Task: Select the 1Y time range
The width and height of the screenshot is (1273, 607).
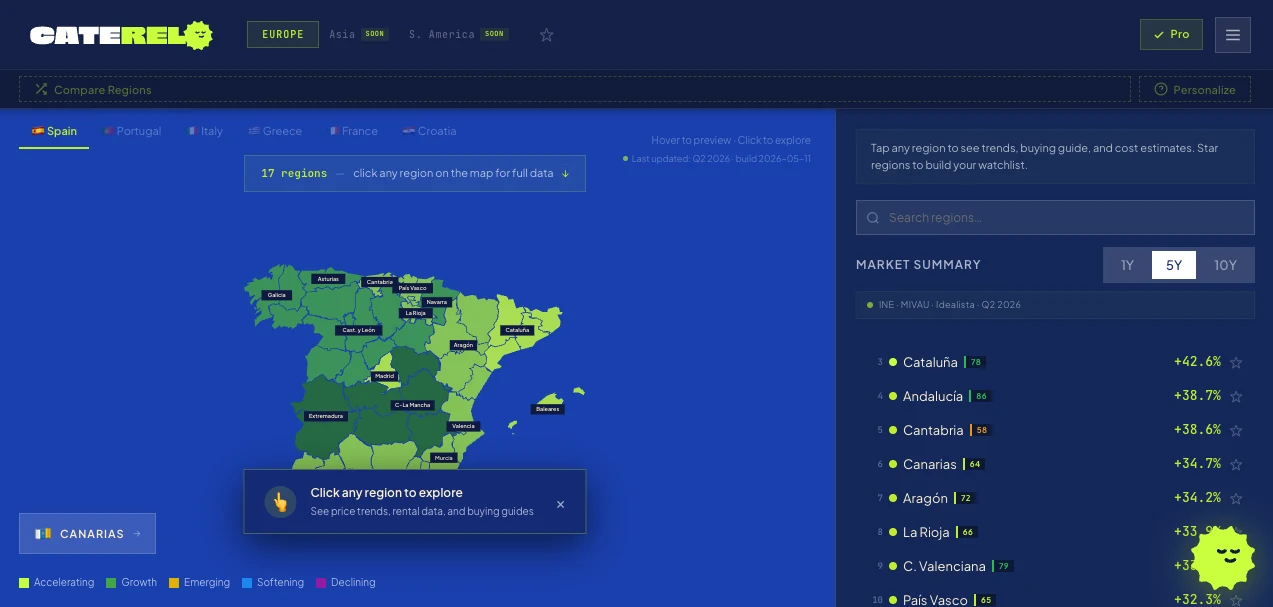Action: (1127, 265)
